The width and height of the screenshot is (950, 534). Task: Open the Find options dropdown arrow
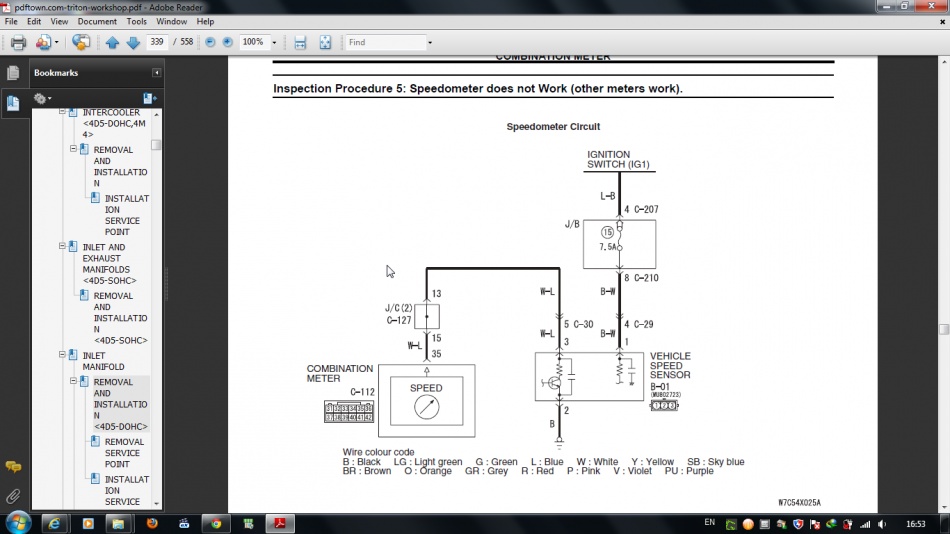430,42
